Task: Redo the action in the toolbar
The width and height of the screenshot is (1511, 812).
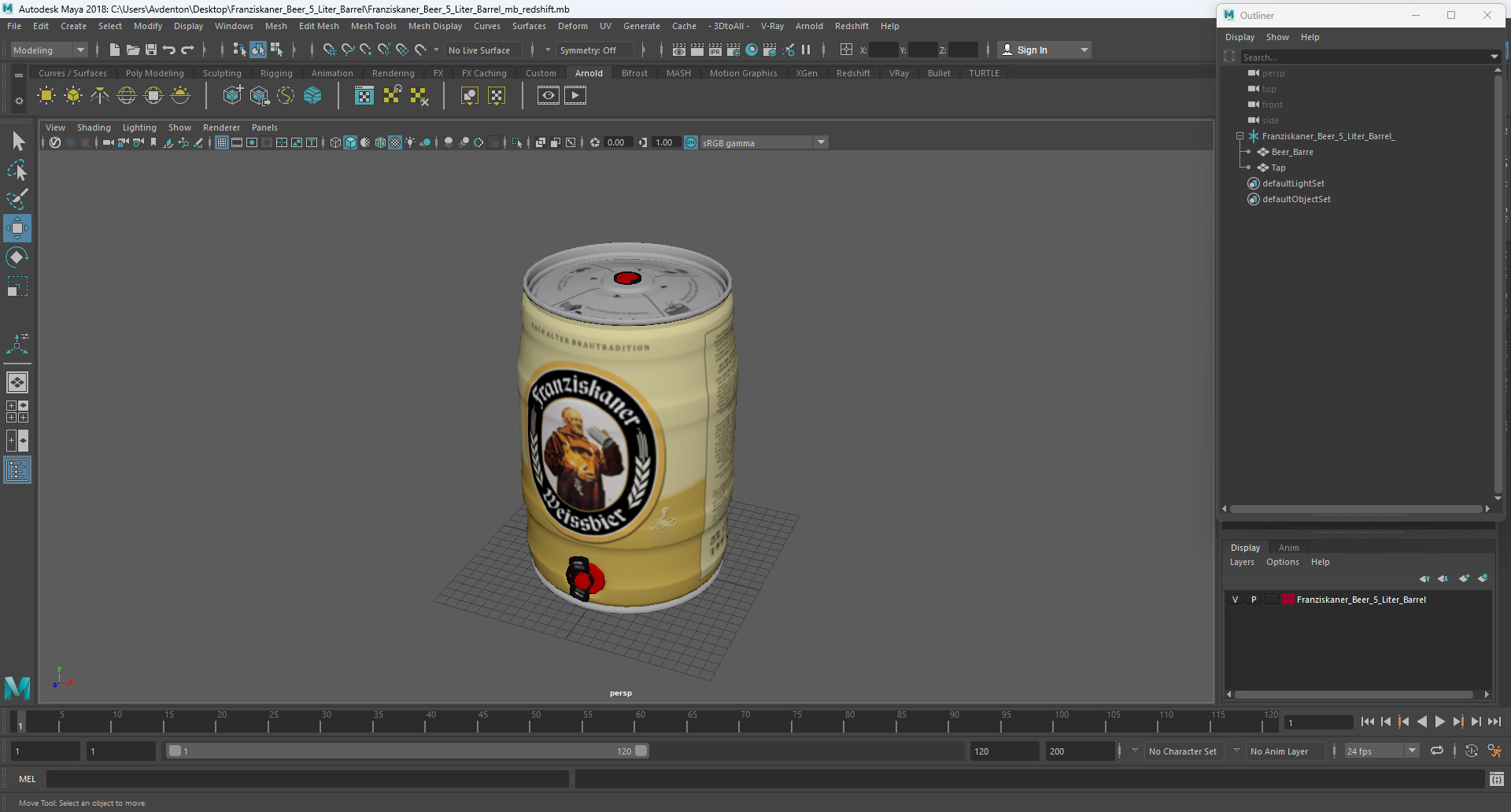Action: [x=187, y=50]
